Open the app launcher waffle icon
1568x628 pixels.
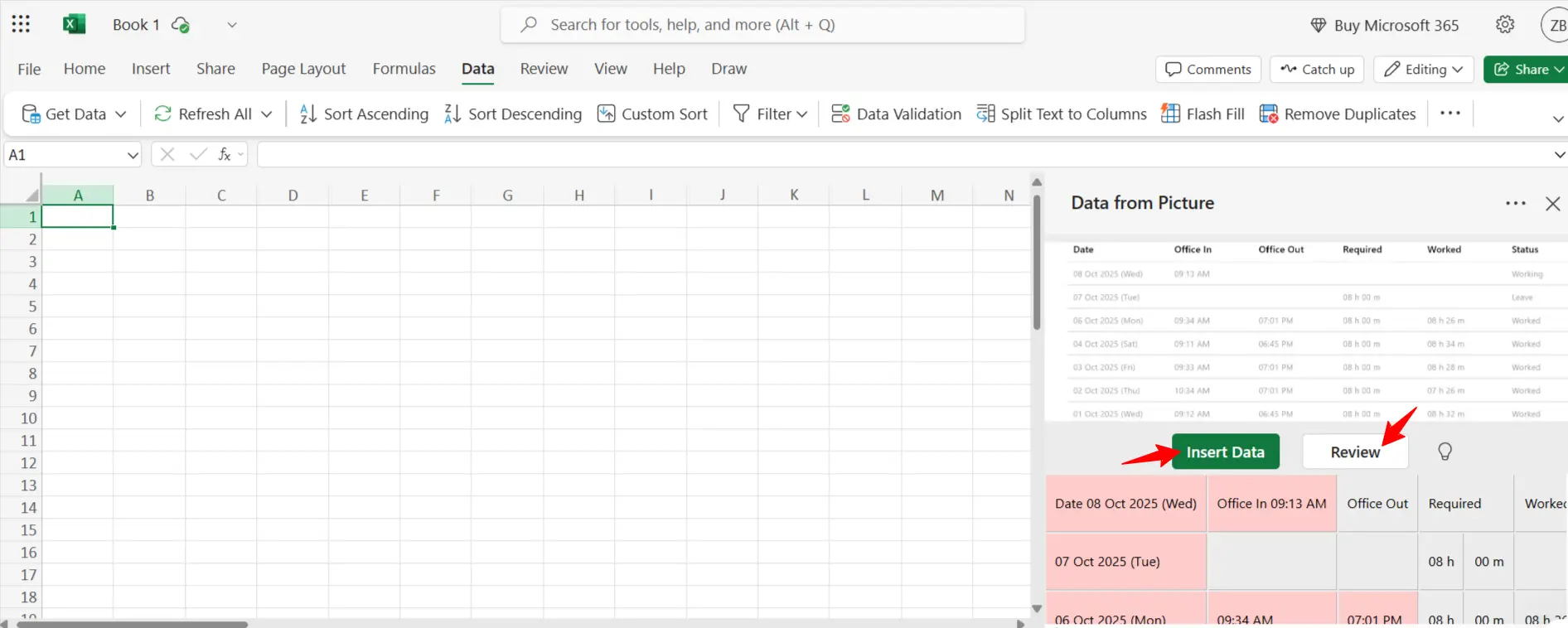[x=21, y=24]
